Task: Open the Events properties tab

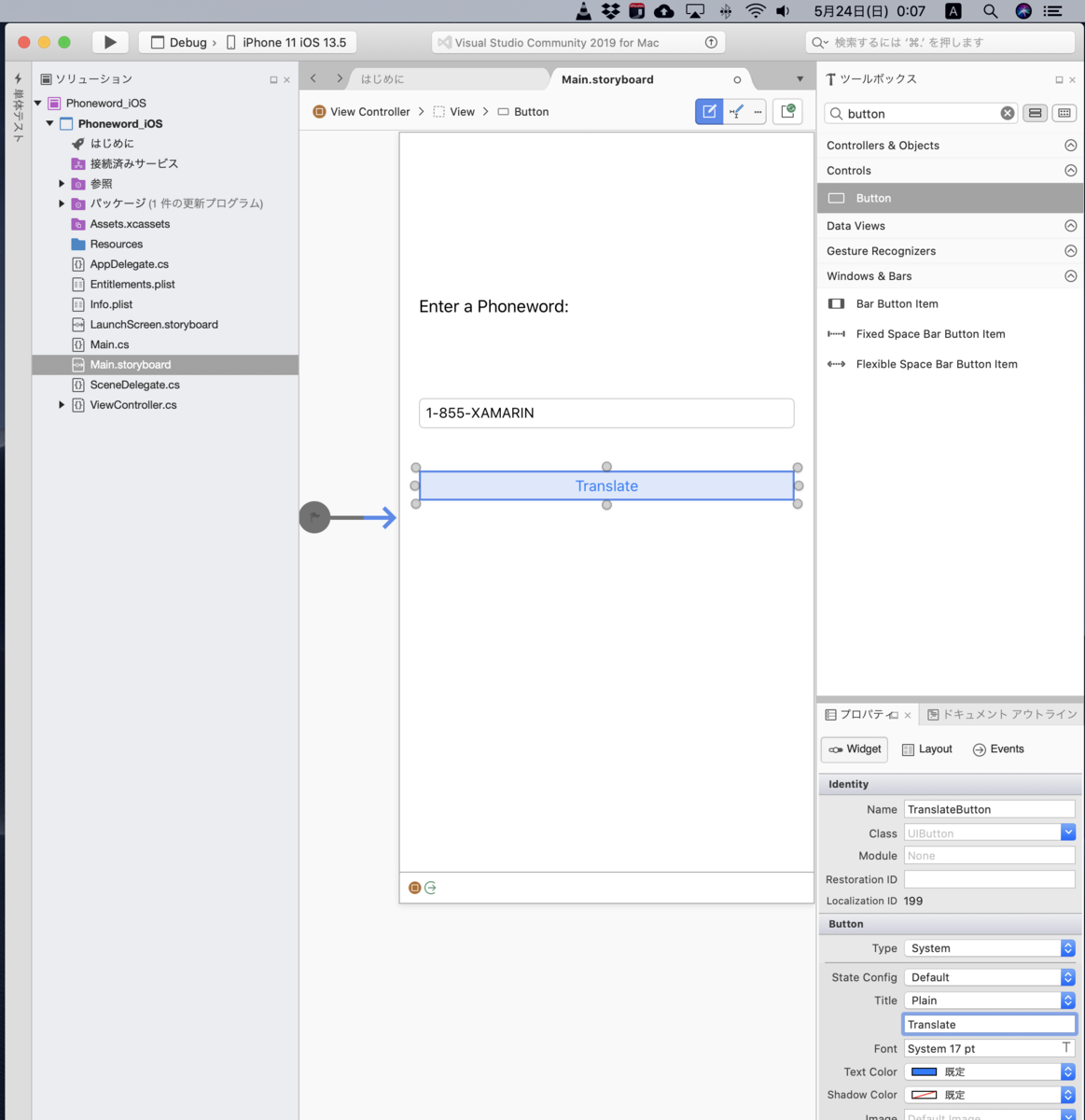Action: pos(998,749)
